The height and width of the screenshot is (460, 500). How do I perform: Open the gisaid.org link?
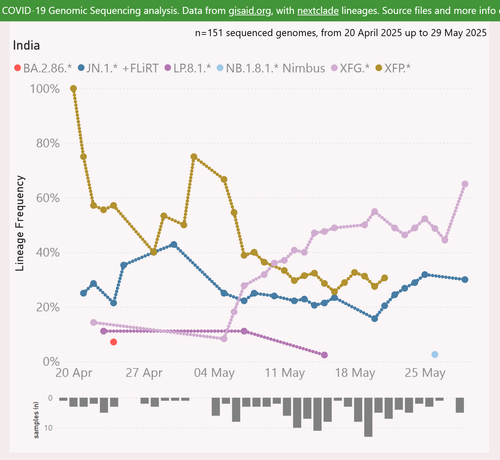(x=250, y=11)
